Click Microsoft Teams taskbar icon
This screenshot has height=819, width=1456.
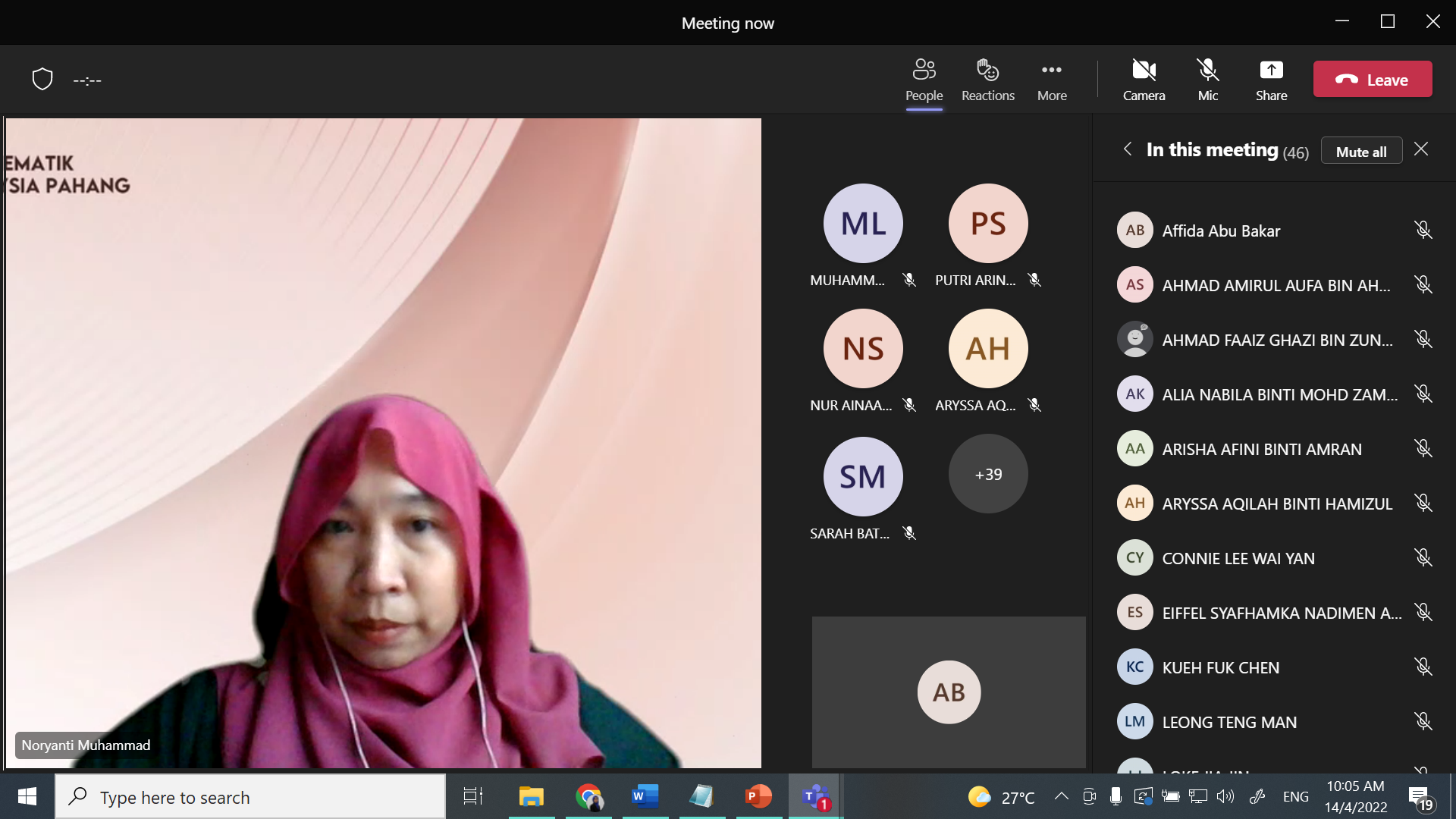[x=815, y=796]
